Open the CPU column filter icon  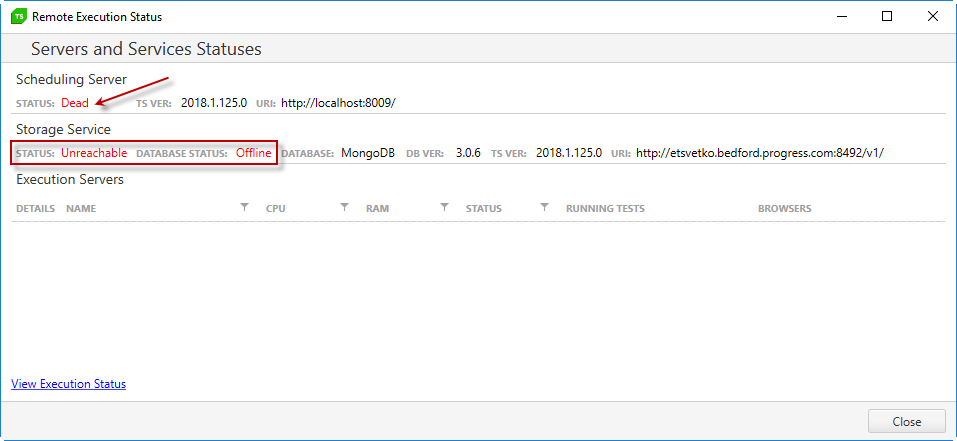(344, 207)
